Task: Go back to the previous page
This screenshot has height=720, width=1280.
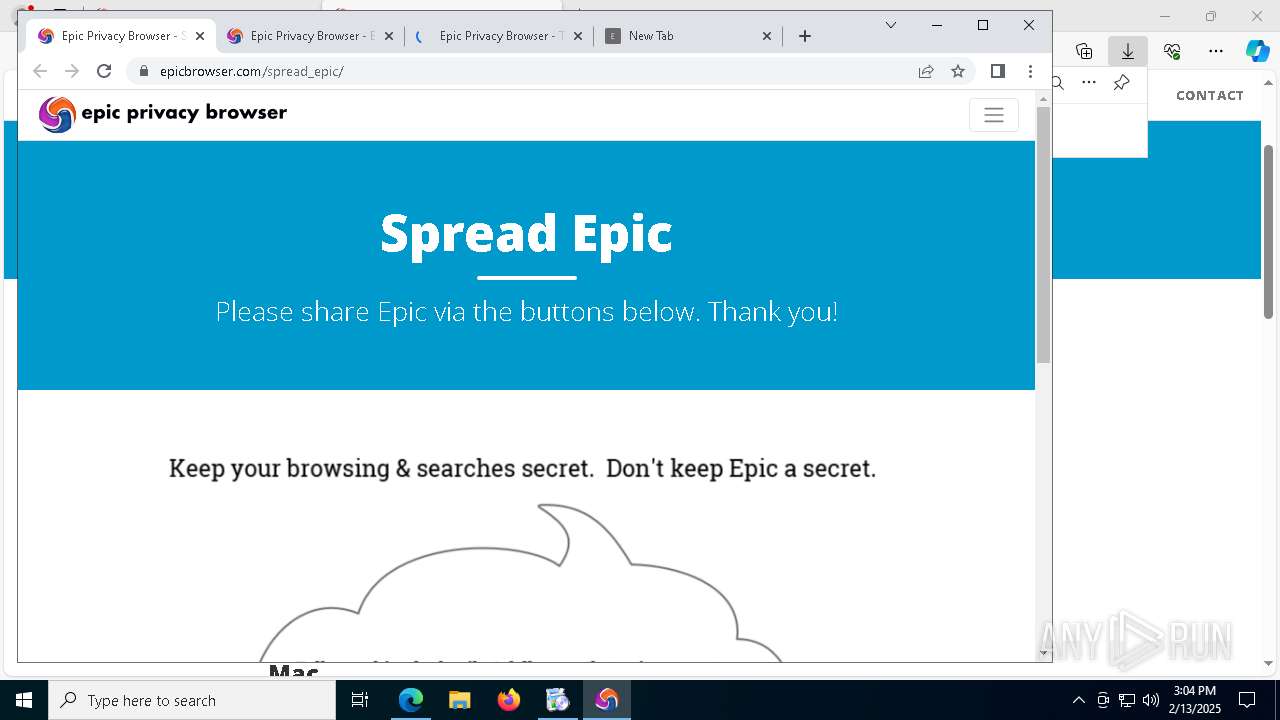Action: tap(40, 71)
